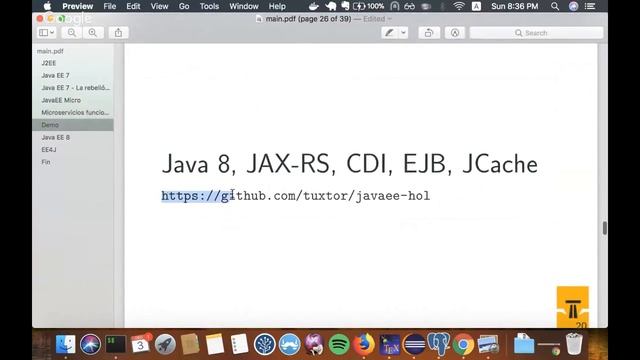Open the PostgreSQL elephant in dock

pyautogui.click(x=439, y=344)
